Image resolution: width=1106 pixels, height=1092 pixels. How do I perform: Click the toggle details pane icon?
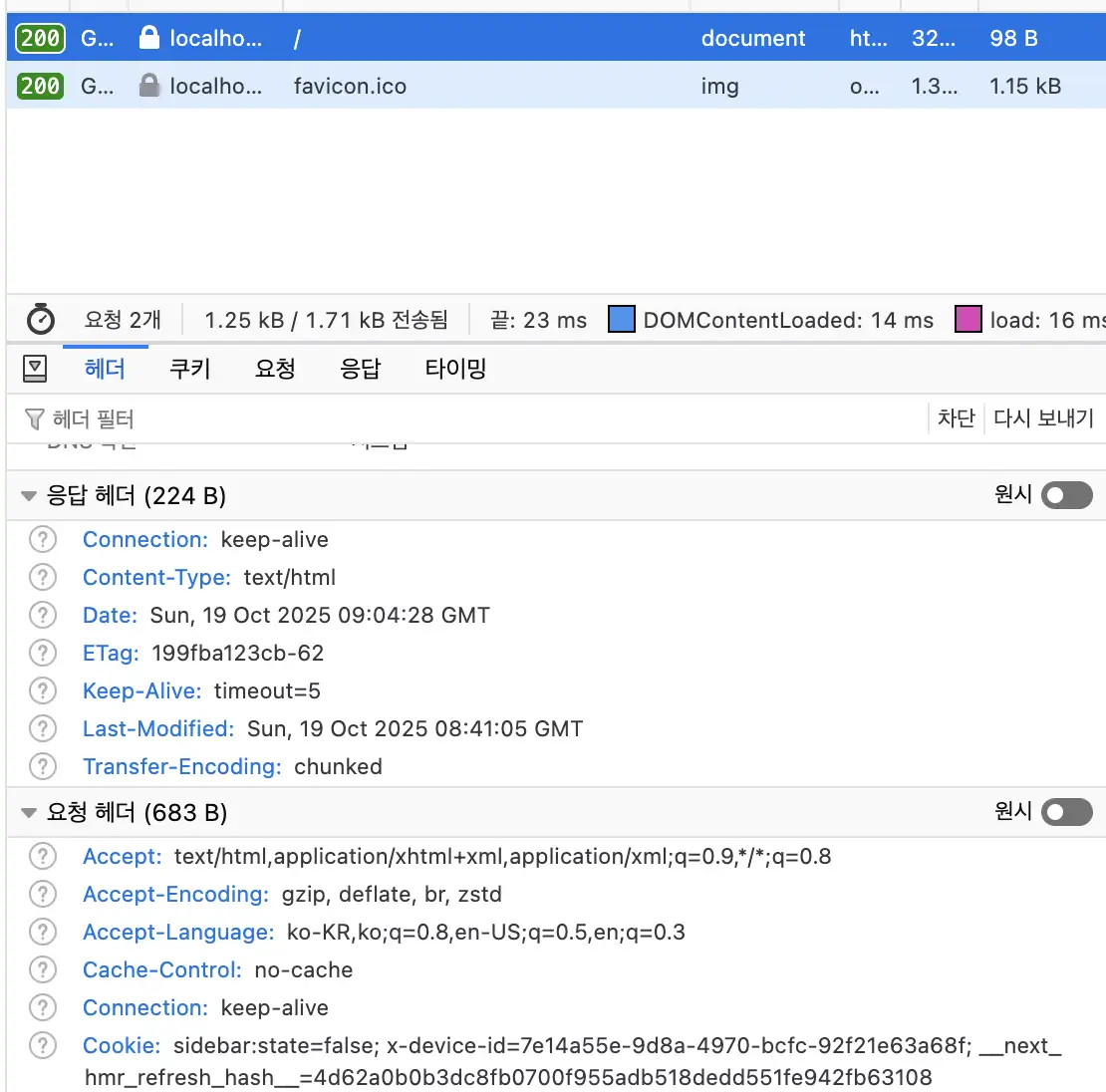pos(35,369)
